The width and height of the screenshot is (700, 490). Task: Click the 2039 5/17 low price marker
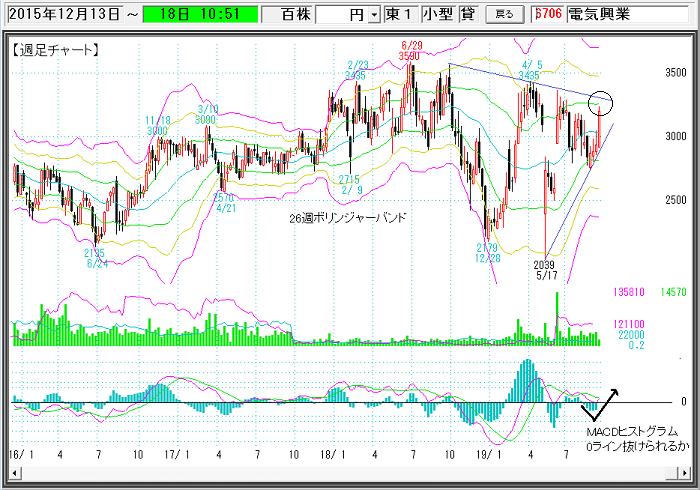coord(545,268)
